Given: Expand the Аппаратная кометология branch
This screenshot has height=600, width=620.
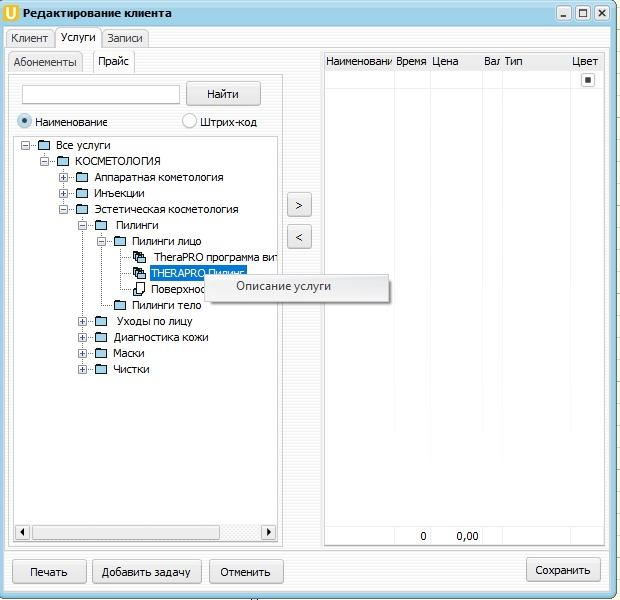Looking at the screenshot, I should tap(64, 177).
